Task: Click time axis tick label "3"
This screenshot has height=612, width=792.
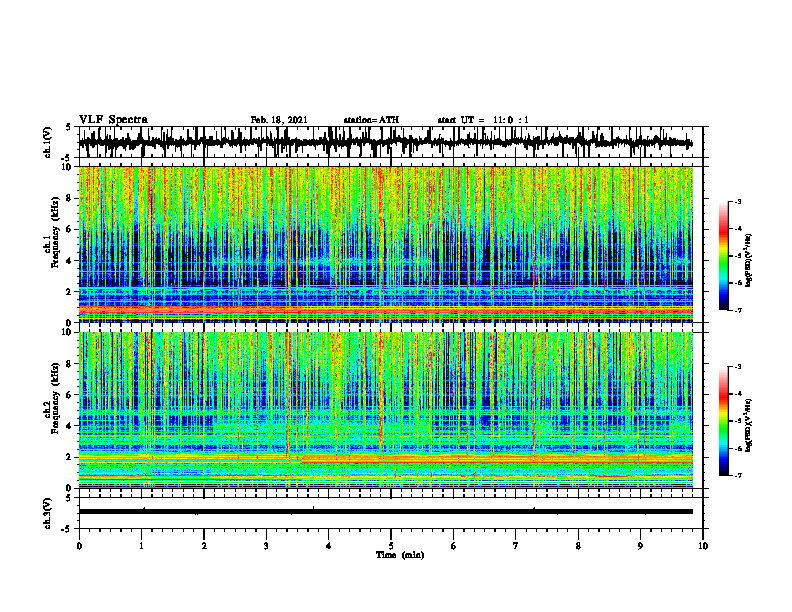Action: pos(266,546)
